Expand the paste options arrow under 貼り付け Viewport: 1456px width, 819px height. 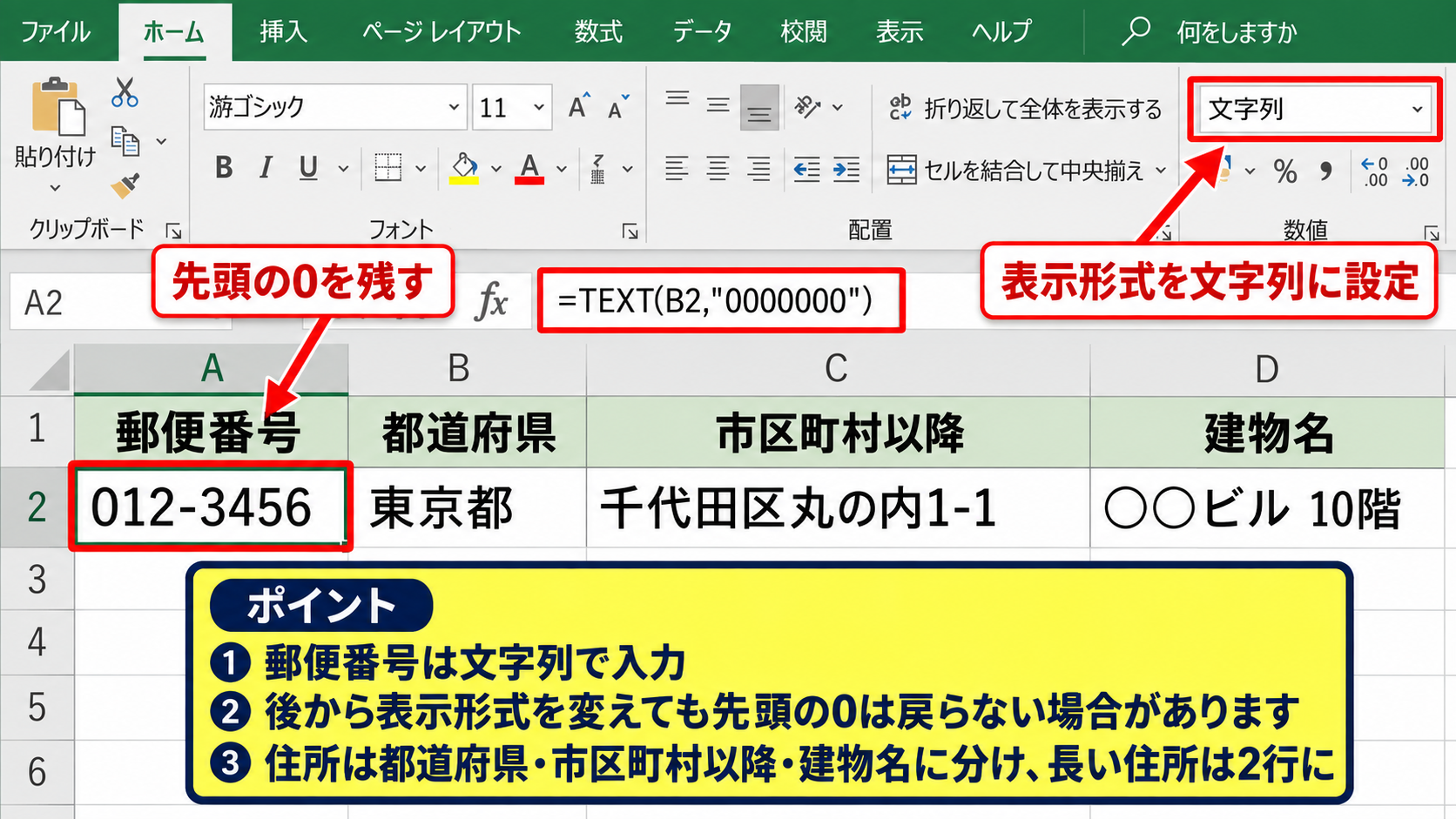pos(55,188)
